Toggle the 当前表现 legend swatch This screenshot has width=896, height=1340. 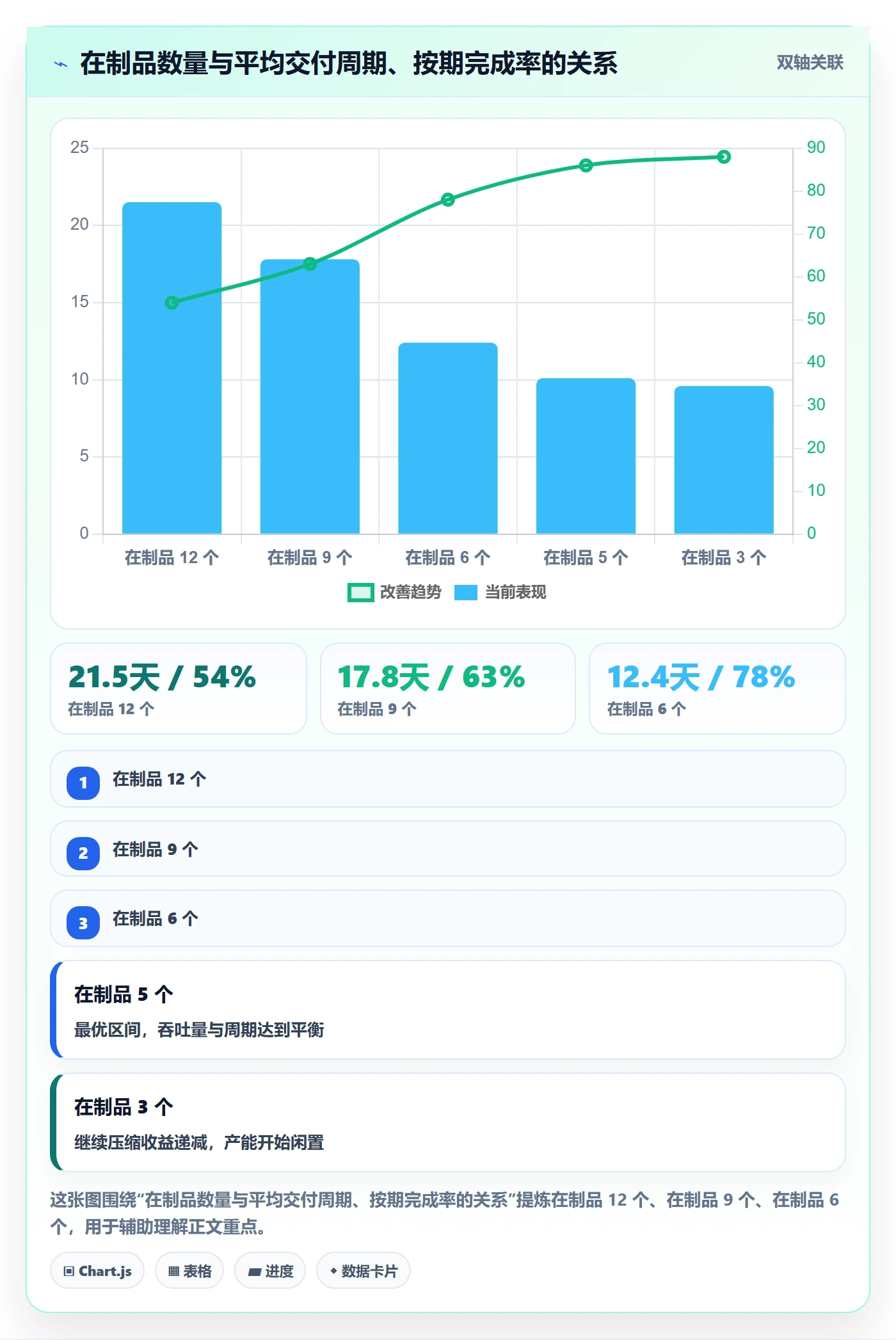pos(466,593)
